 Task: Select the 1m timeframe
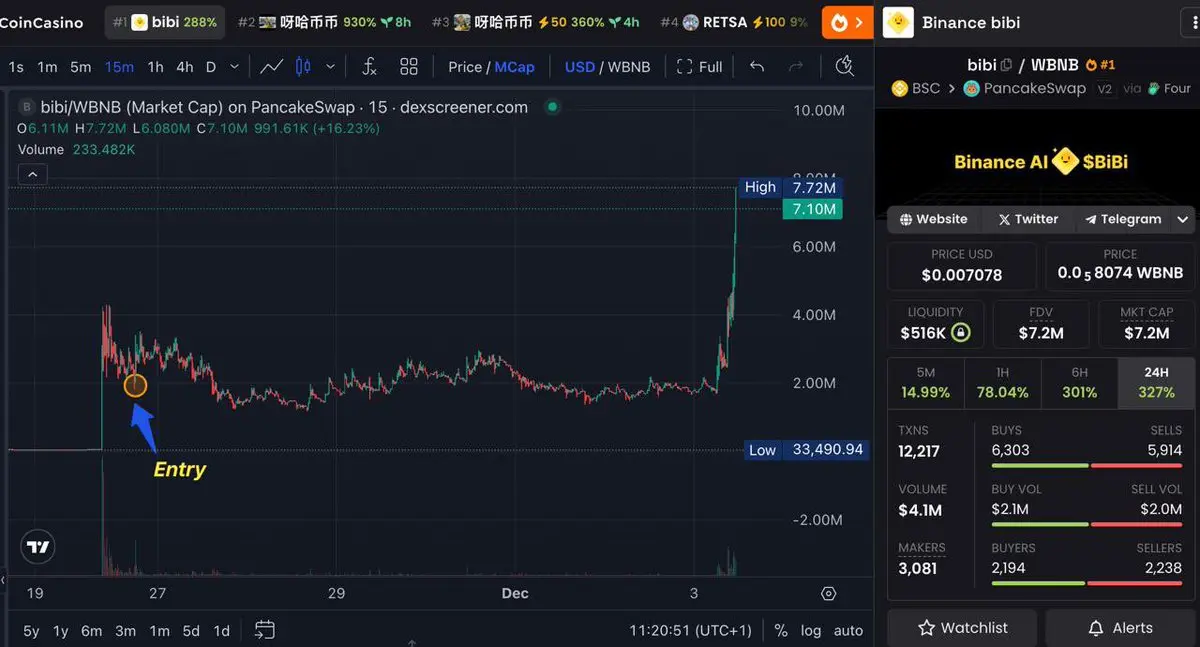[x=47, y=67]
